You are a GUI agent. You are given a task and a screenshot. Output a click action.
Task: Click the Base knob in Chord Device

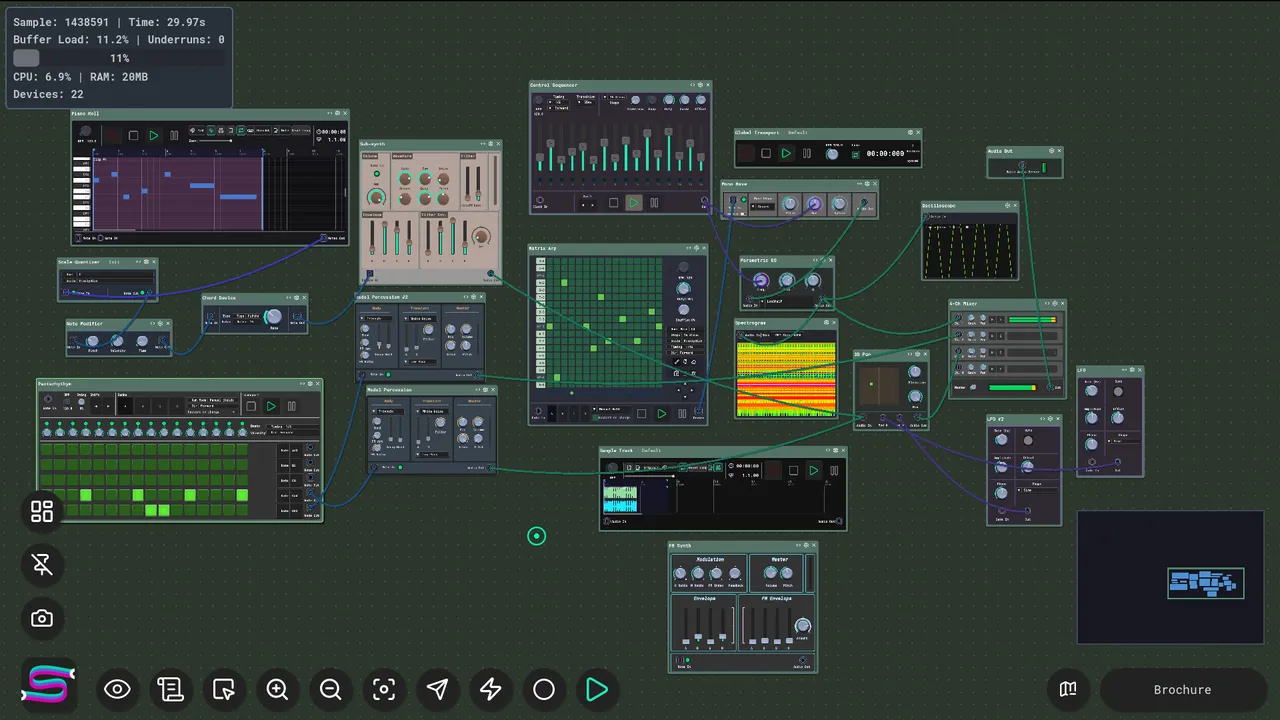[x=274, y=316]
